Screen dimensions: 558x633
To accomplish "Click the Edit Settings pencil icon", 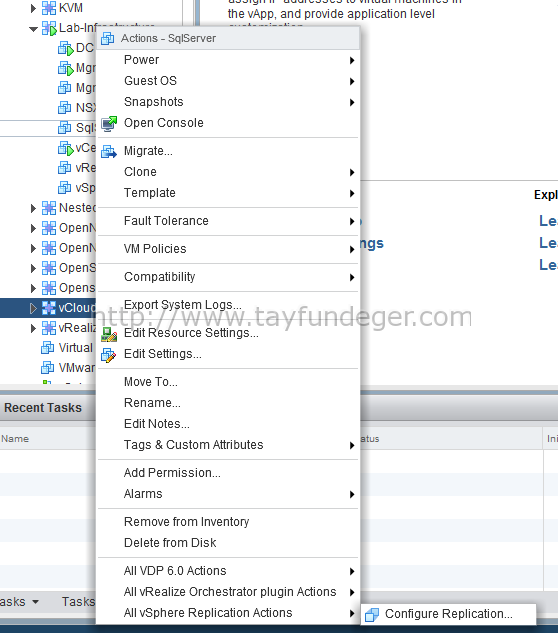I will 108,355.
